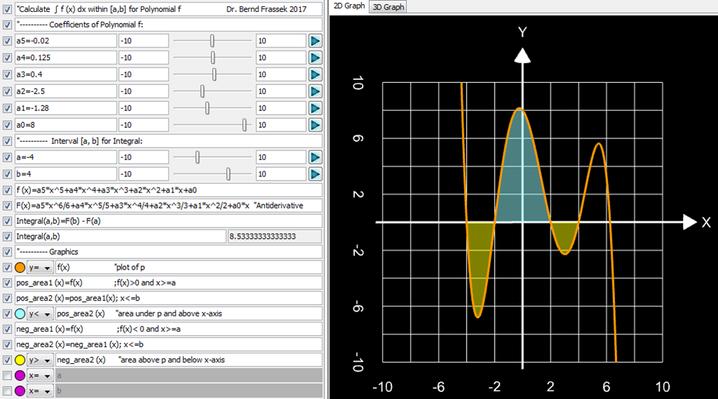Click the orange color circle for f(x) plot
The image size is (718, 399).
20,268
